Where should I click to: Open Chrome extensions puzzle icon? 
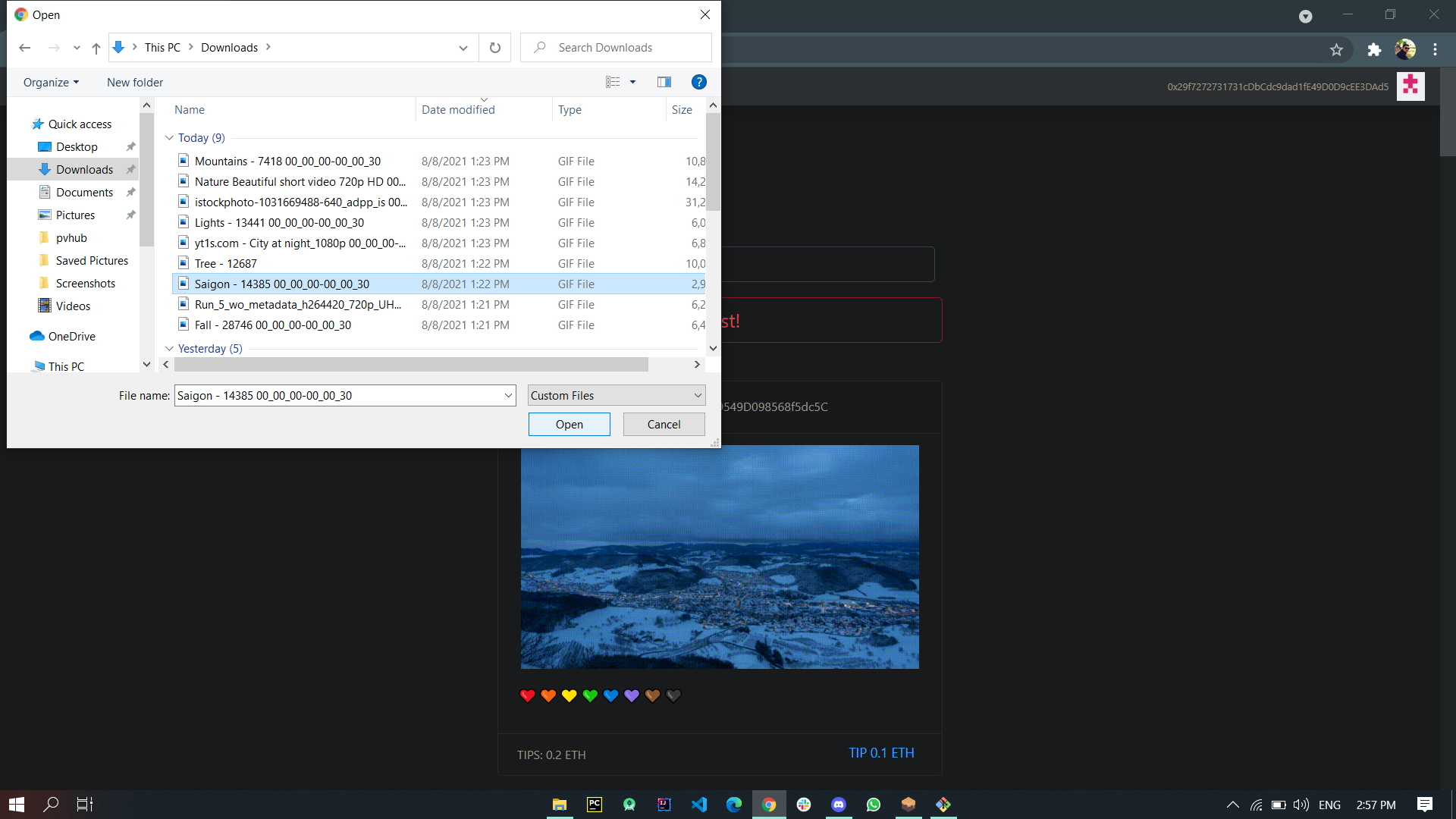pos(1374,50)
